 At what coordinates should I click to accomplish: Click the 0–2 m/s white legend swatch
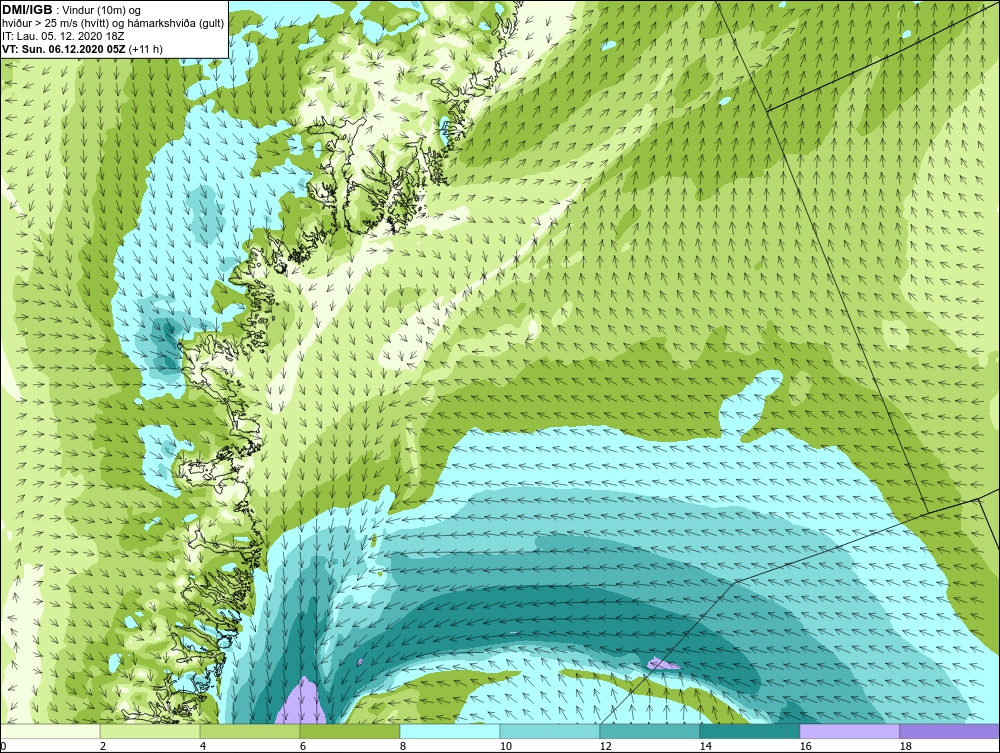pos(50,731)
